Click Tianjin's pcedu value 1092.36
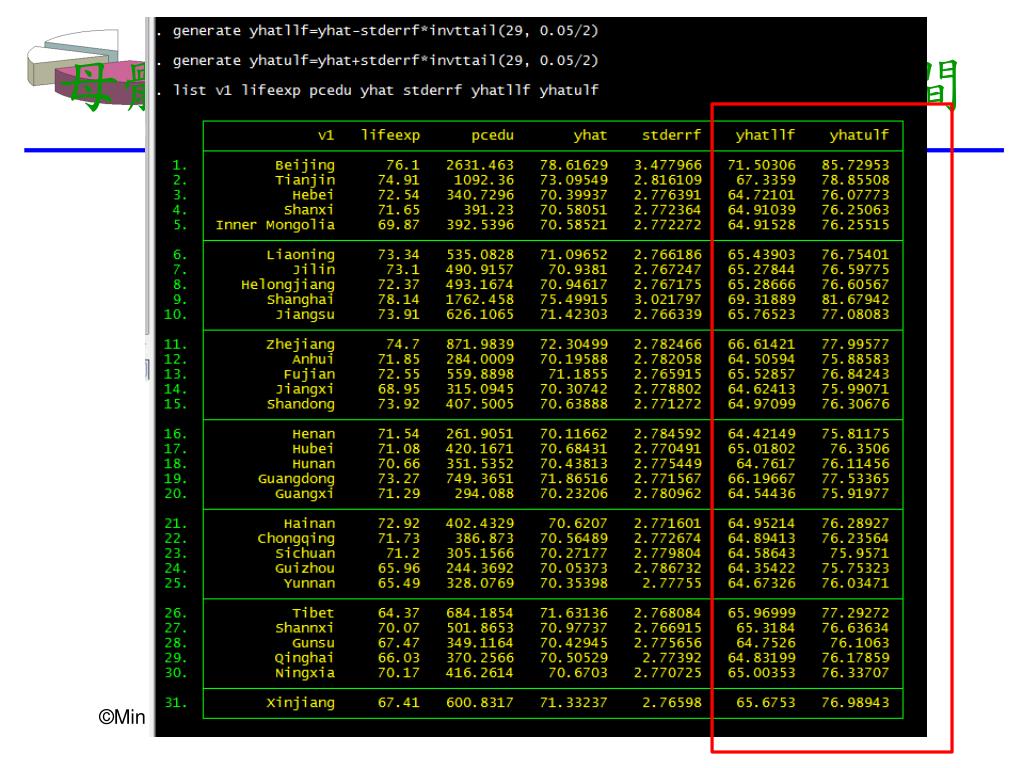 tap(483, 180)
